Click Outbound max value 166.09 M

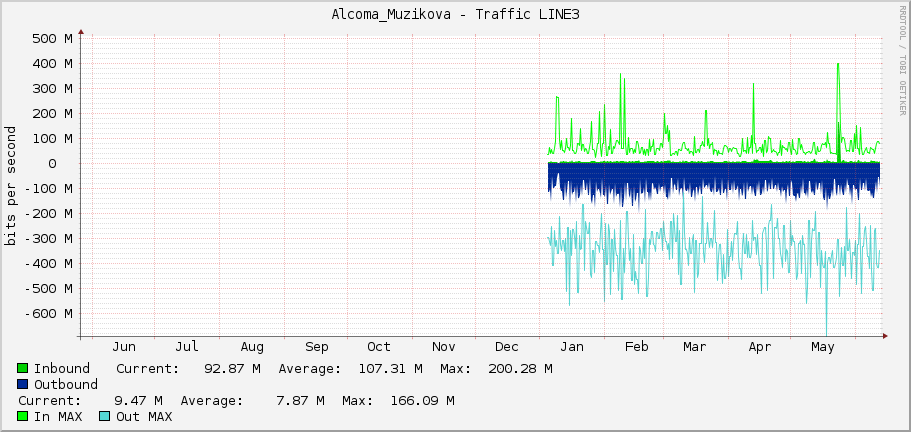click(422, 401)
